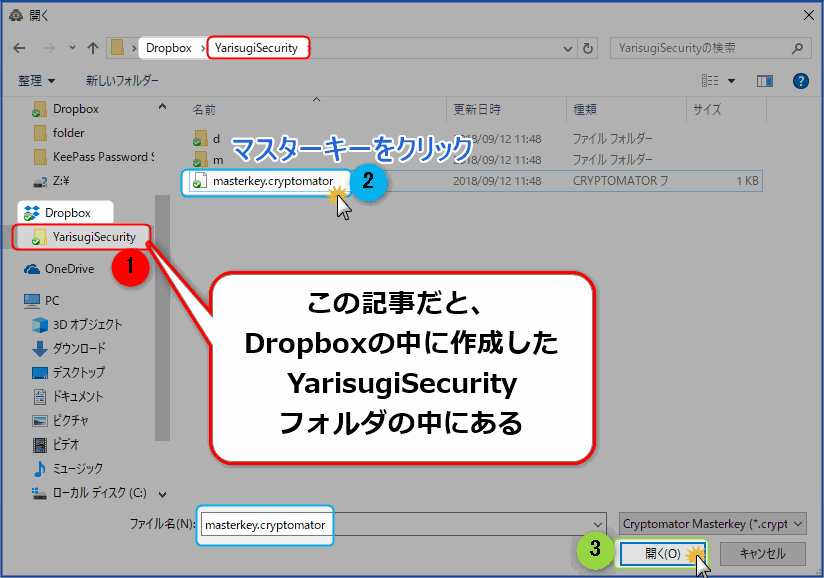Select PC in the navigation pane
Screen dimensions: 824x578
pyautogui.click(x=52, y=301)
